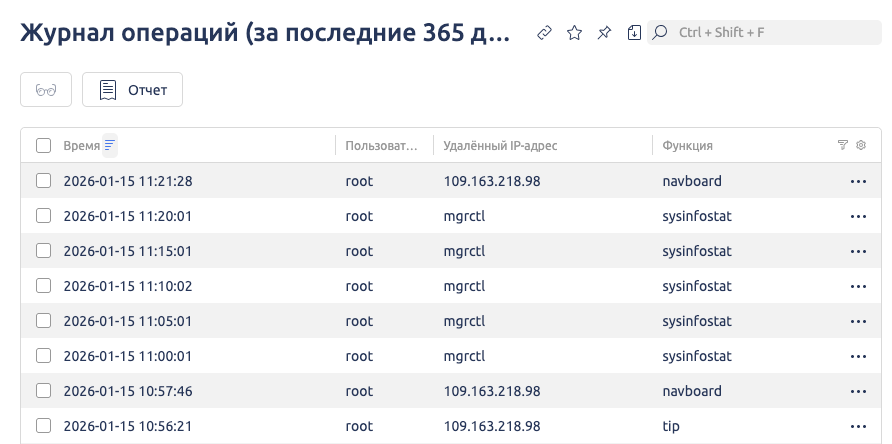Click the Время column header
Viewport: 892px width, 444px height.
[81, 146]
